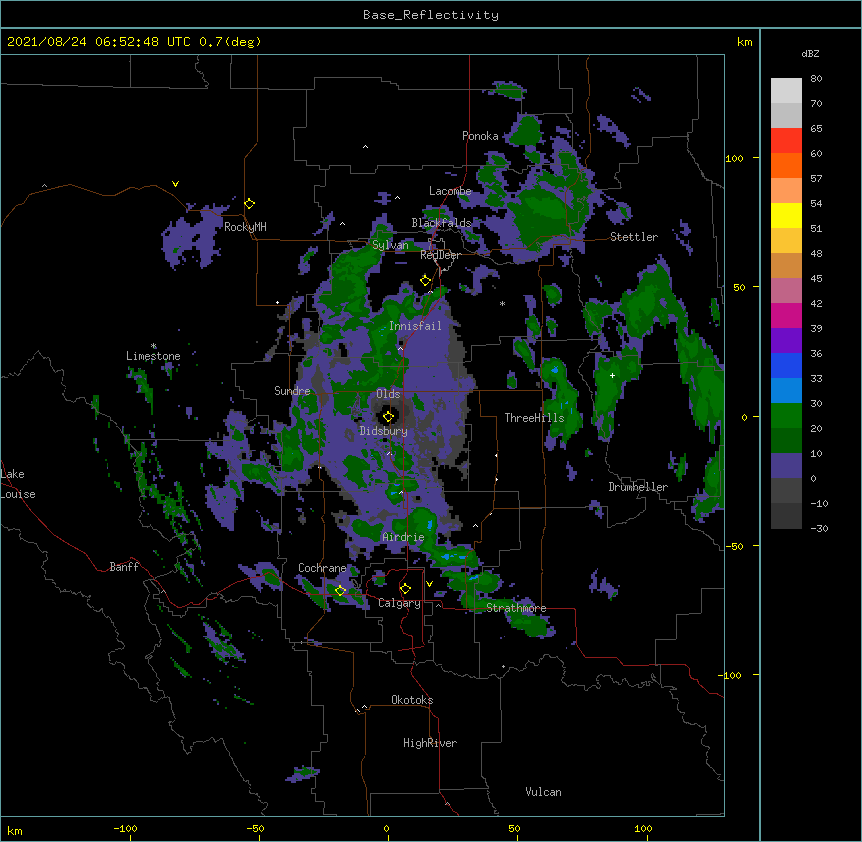Click the -50 tick label on the right axis
Image resolution: width=862 pixels, height=842 pixels.
(x=734, y=546)
